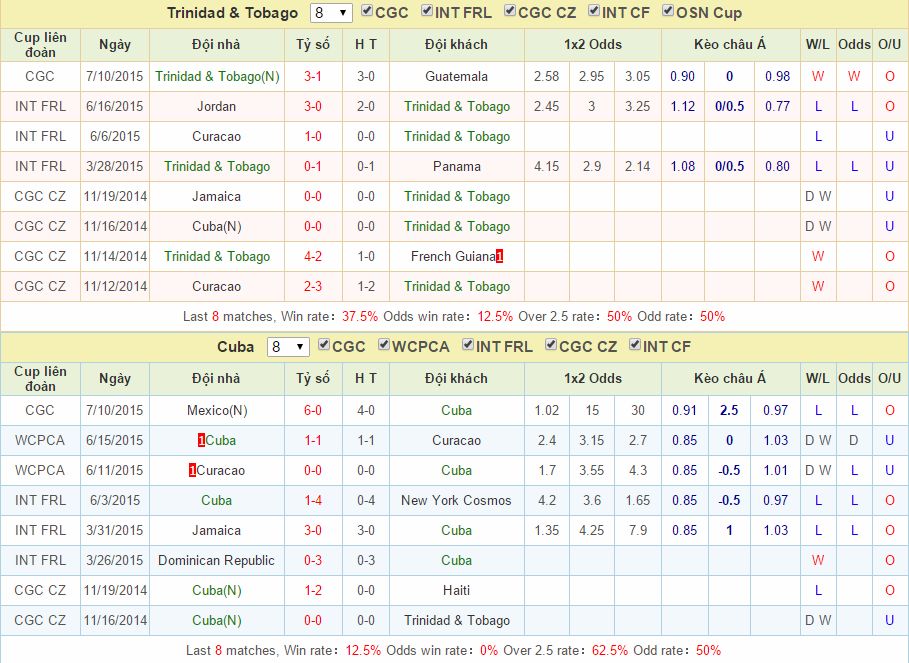Image resolution: width=909 pixels, height=663 pixels.
Task: Click 1-2 score of Haiti match
Action: coord(313,591)
